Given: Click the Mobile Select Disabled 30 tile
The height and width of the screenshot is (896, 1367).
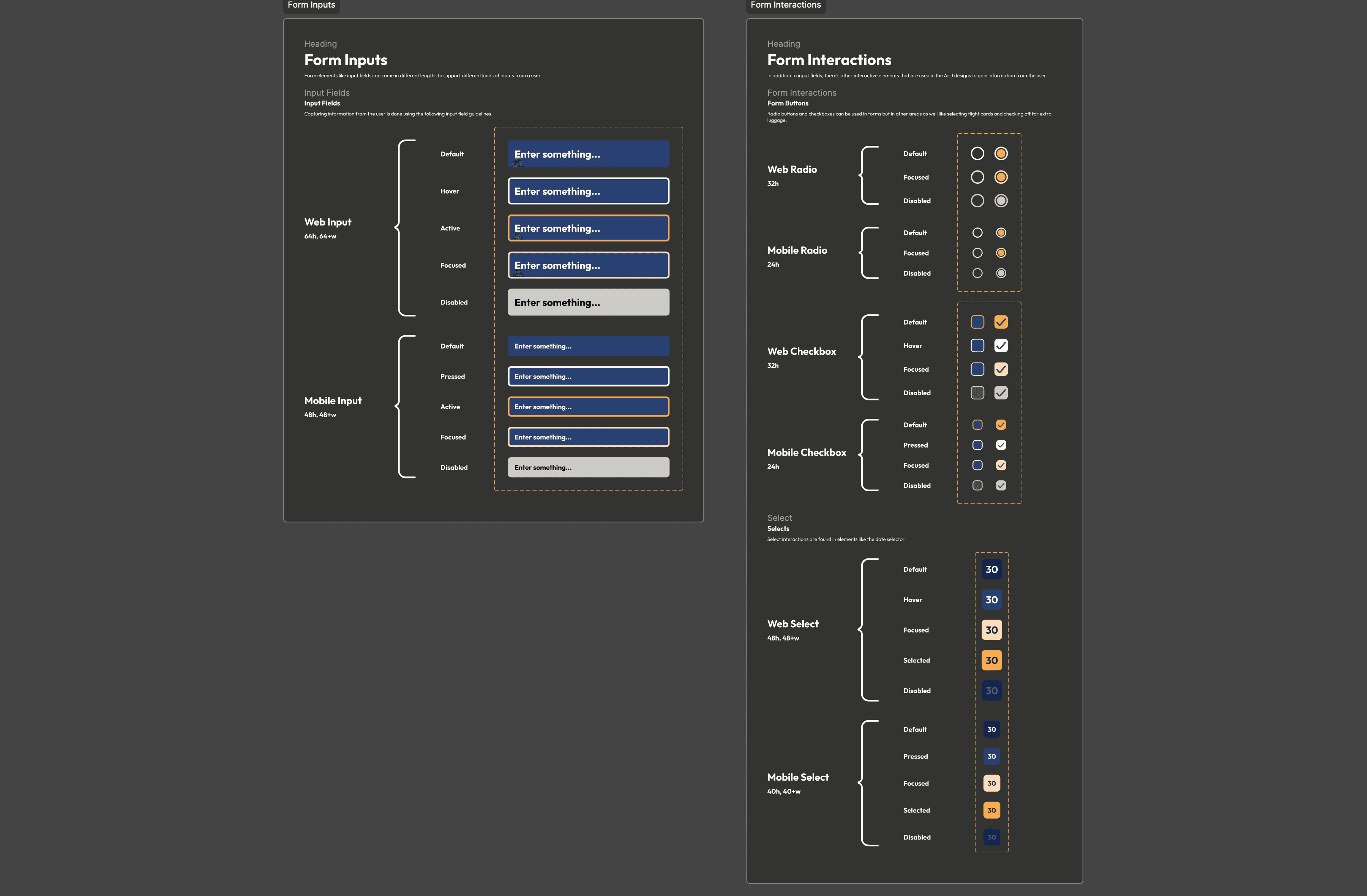Looking at the screenshot, I should pyautogui.click(x=991, y=838).
